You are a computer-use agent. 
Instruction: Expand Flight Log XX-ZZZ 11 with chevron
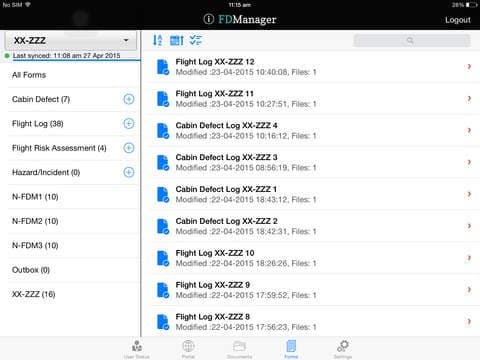[469, 99]
